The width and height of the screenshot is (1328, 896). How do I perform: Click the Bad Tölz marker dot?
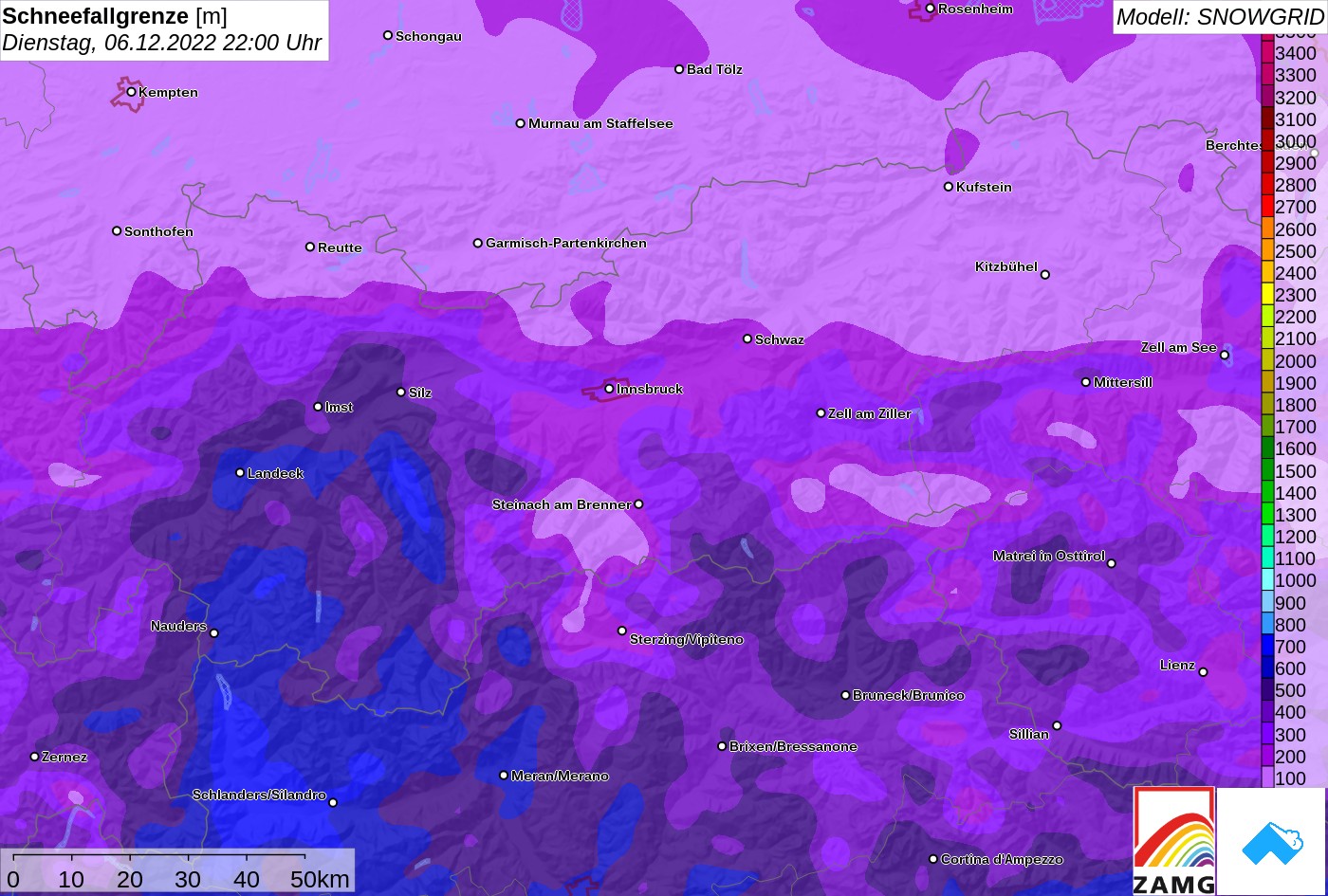(x=679, y=69)
